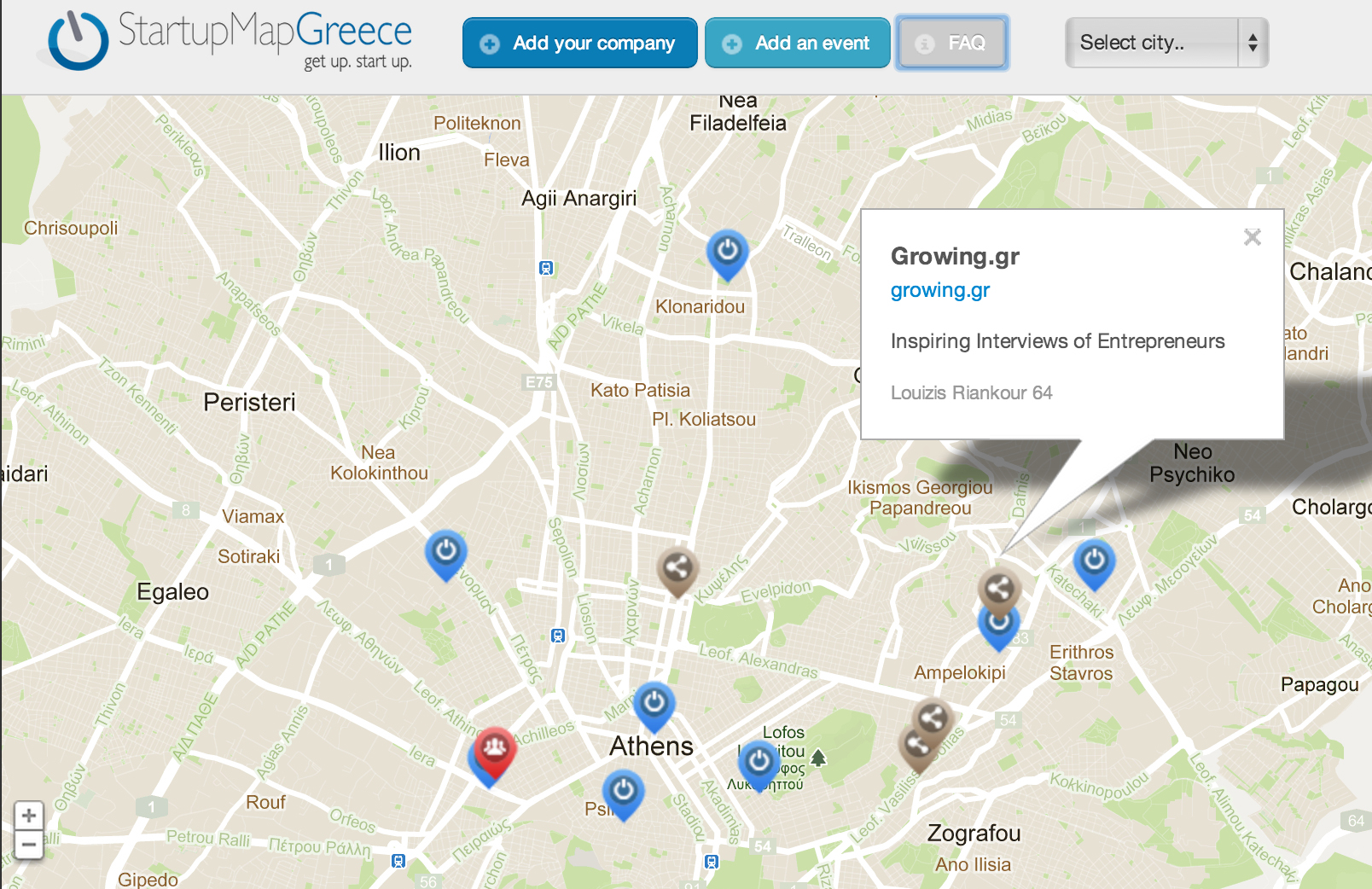The image size is (1372, 889).
Task: Click the blue marker near Psiri
Action: (x=624, y=794)
